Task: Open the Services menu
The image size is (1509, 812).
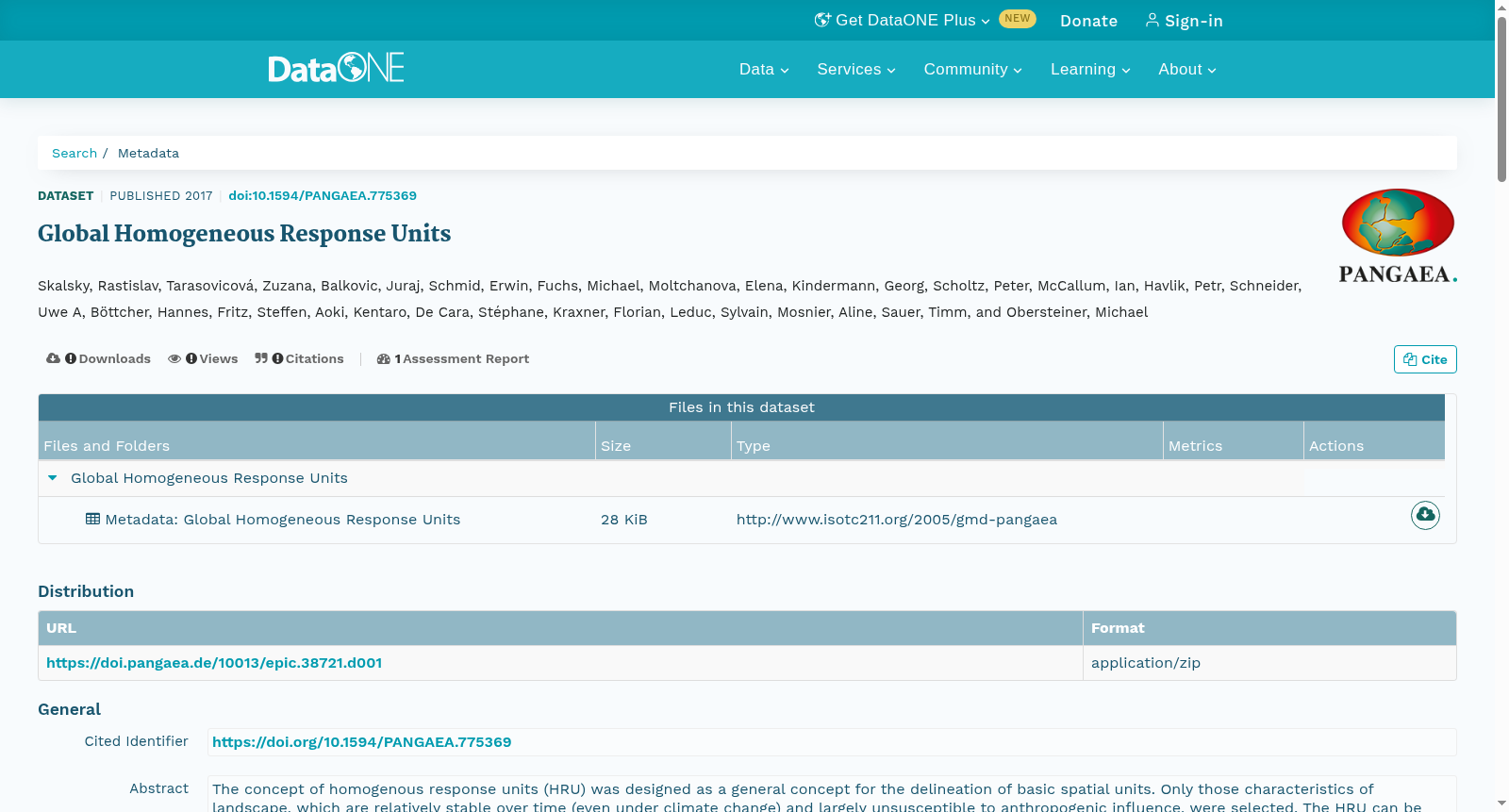Action: 856,69
